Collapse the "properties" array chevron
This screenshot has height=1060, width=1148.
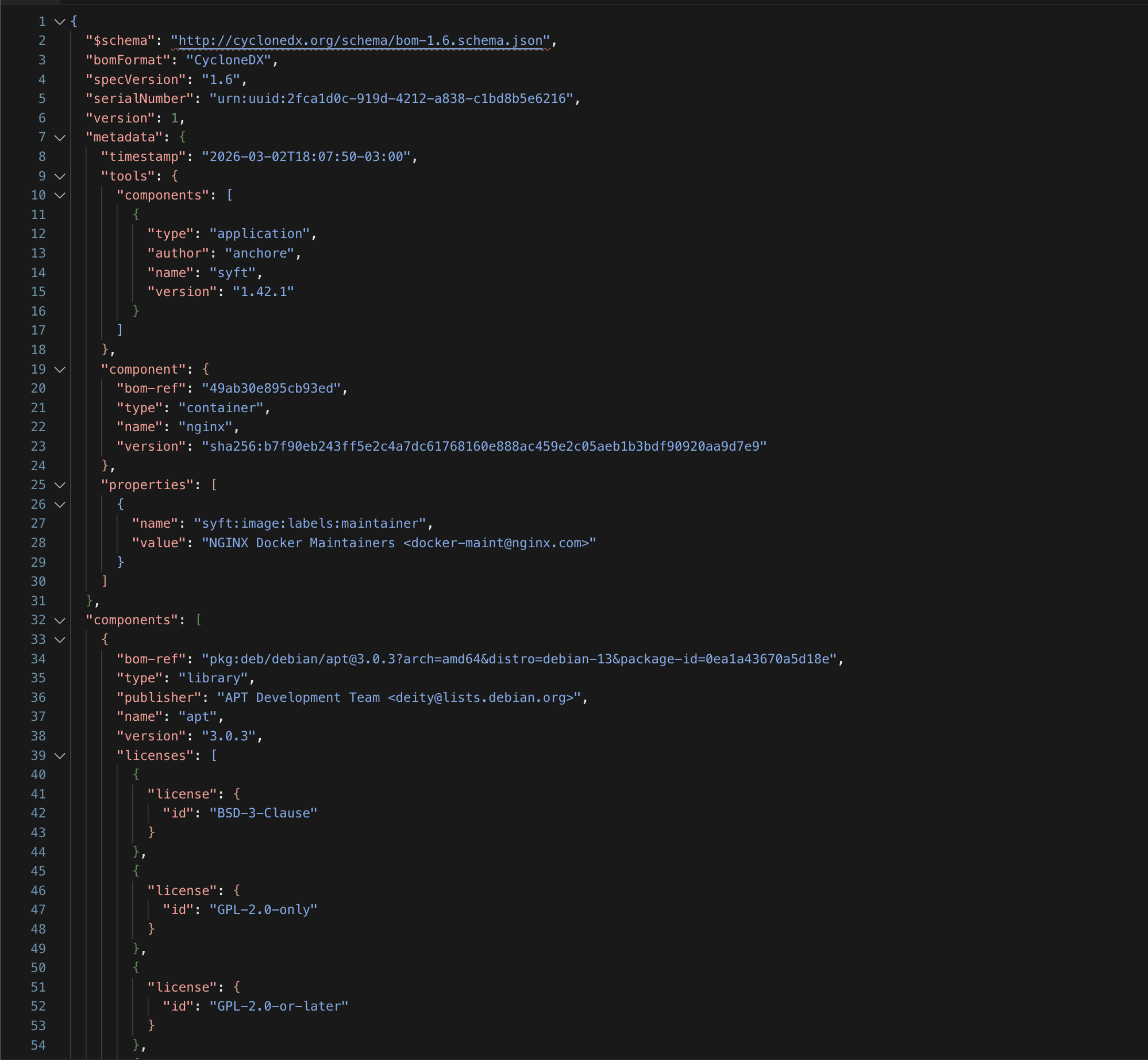pos(60,485)
